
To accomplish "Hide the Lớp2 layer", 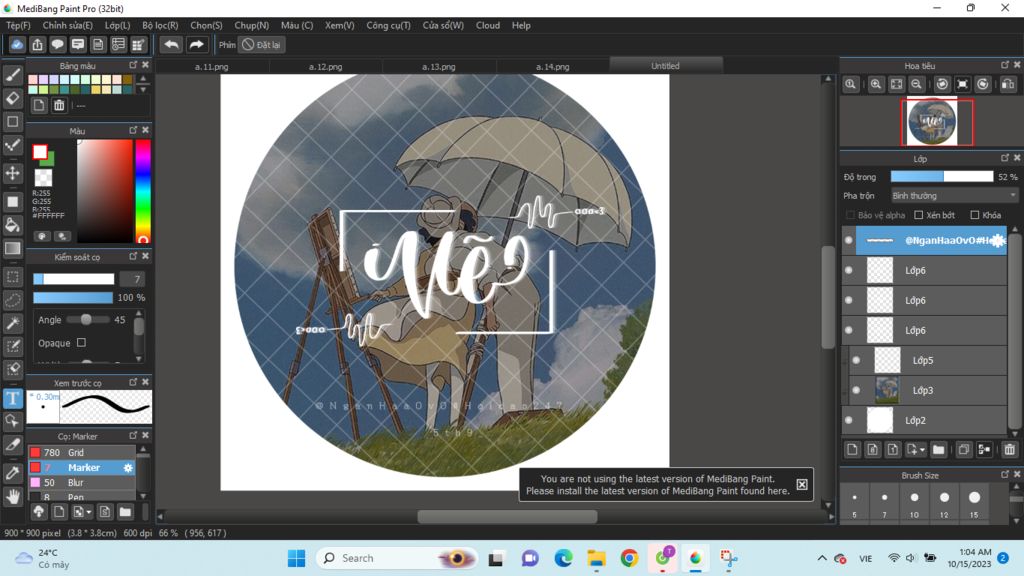I will [848, 420].
